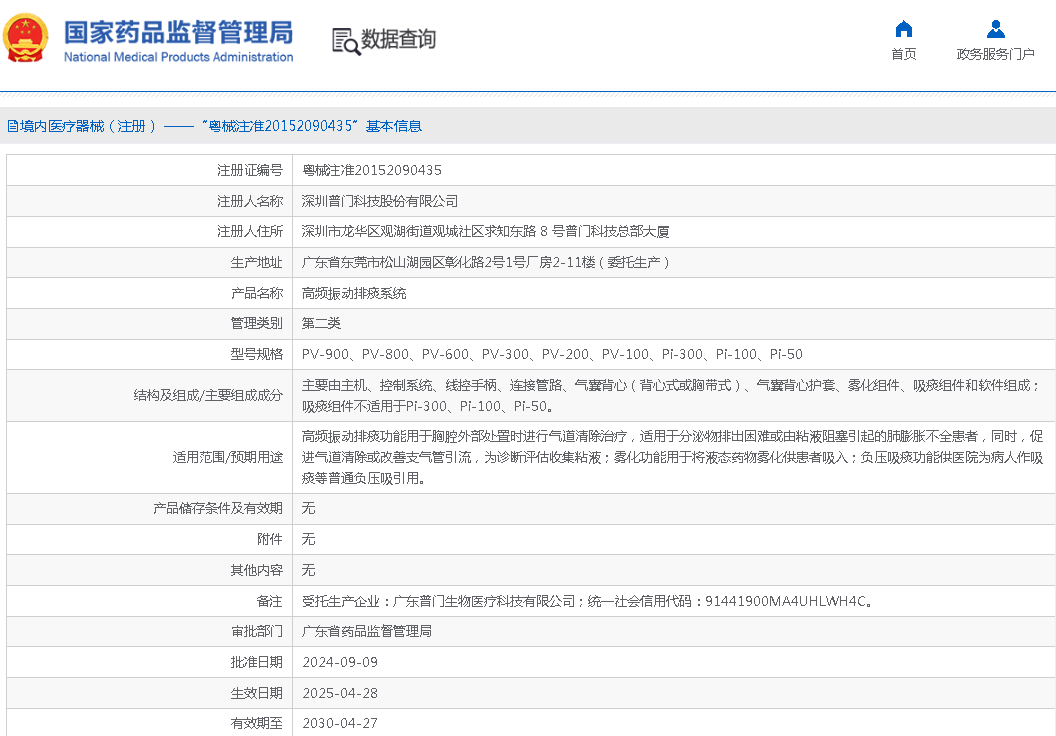Click the 生效日期 label cell
Image resolution: width=1056 pixels, height=736 pixels.
click(150, 694)
